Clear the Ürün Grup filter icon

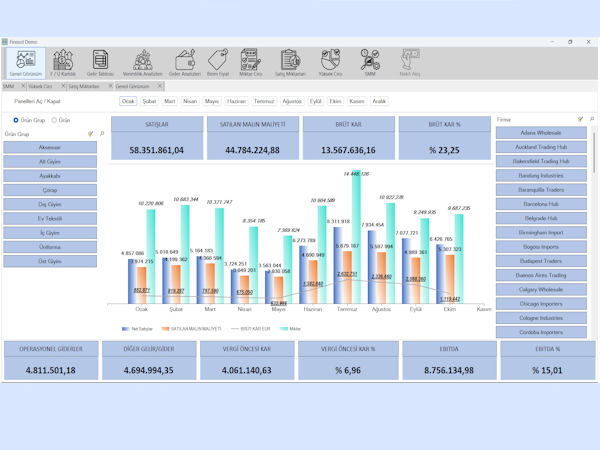(x=91, y=134)
